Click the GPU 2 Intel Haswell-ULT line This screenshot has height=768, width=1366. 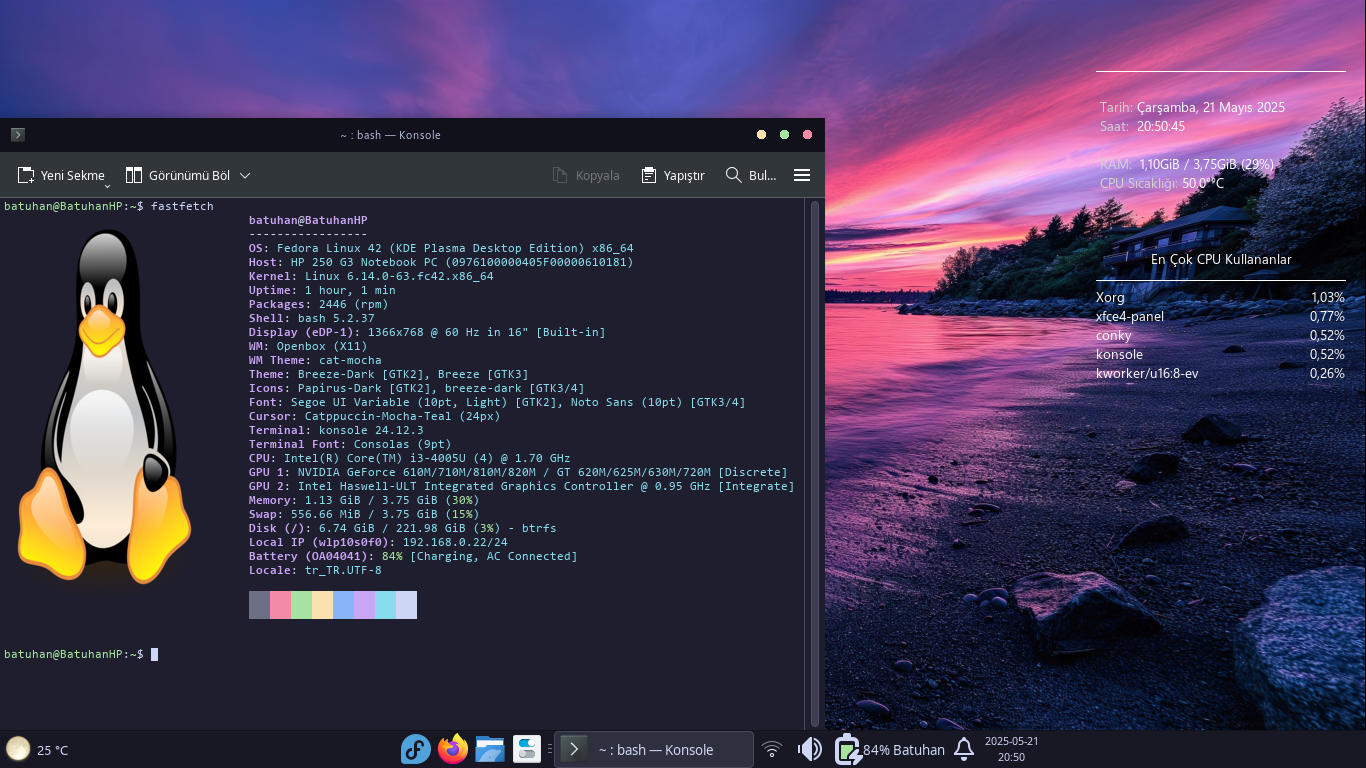click(522, 486)
